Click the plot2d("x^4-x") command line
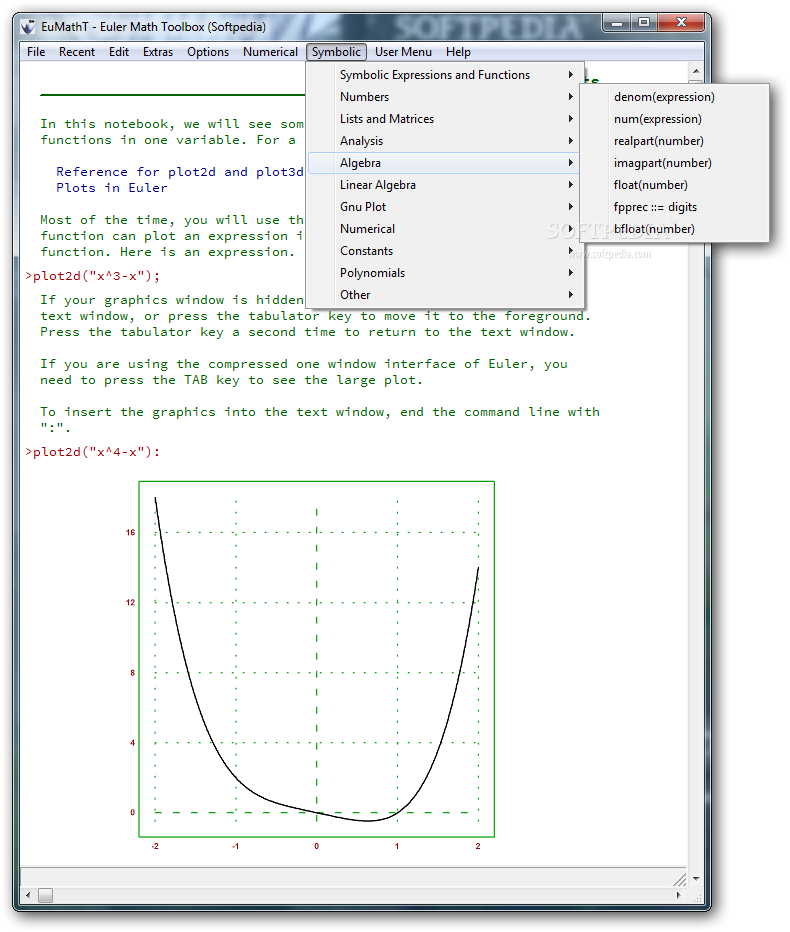The image size is (790, 932). click(93, 452)
